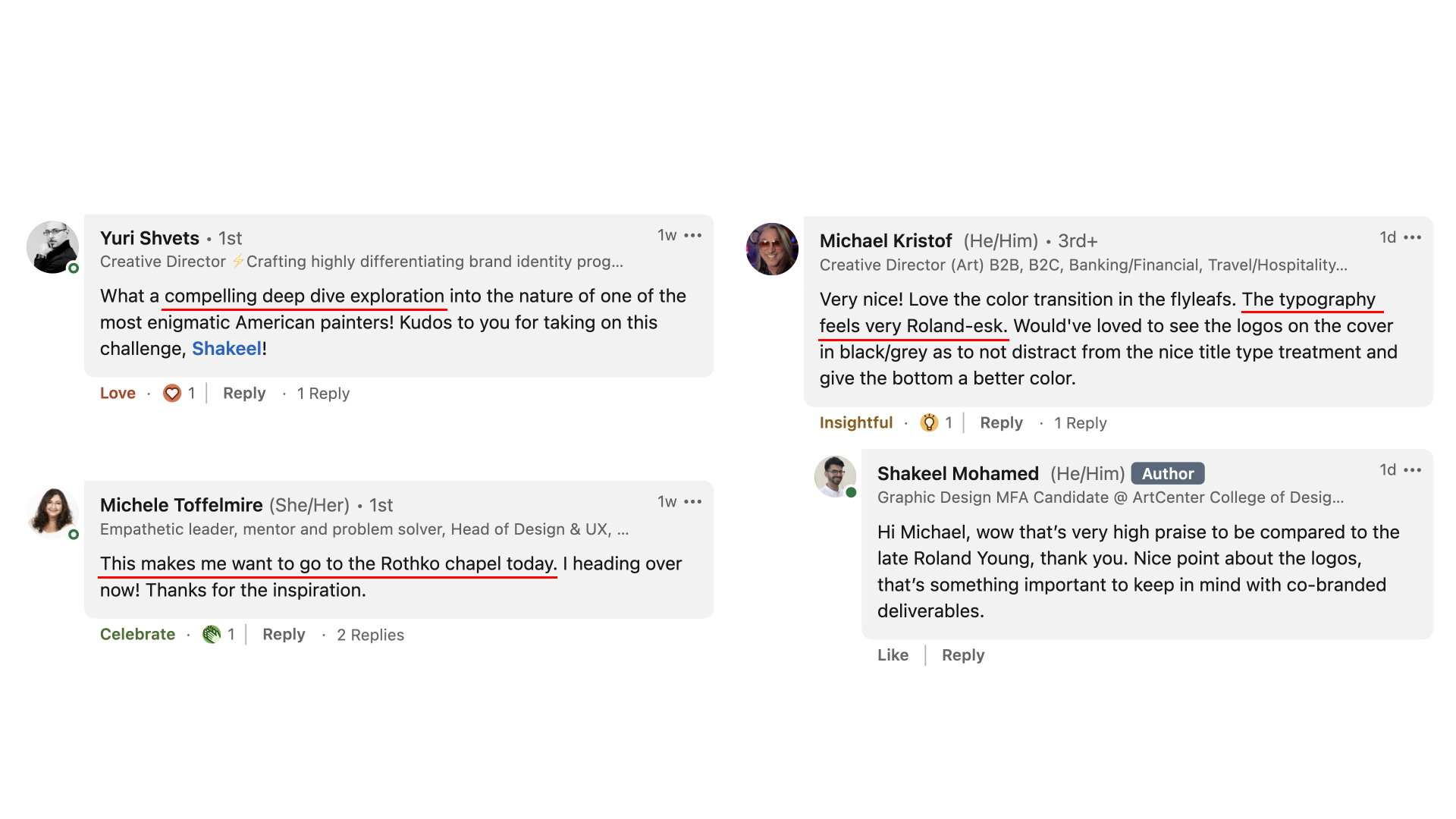Toggle Celebrate reaction on Michele's comment
The width and height of the screenshot is (1456, 819).
[137, 635]
